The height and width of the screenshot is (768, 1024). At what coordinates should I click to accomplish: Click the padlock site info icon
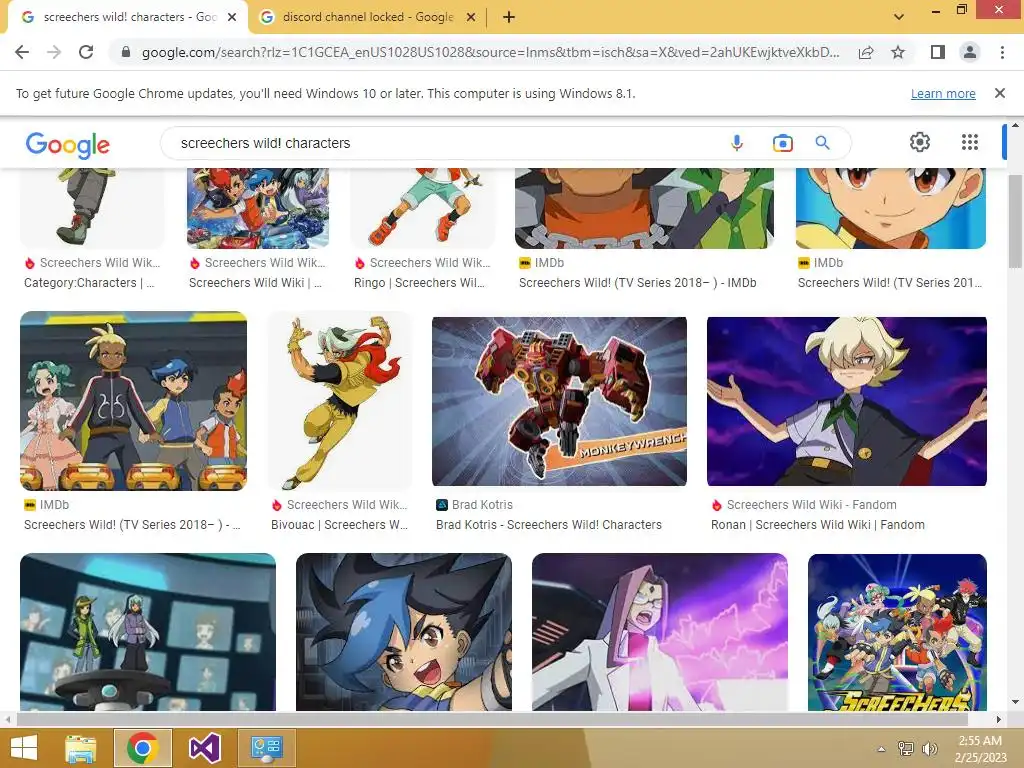click(126, 52)
